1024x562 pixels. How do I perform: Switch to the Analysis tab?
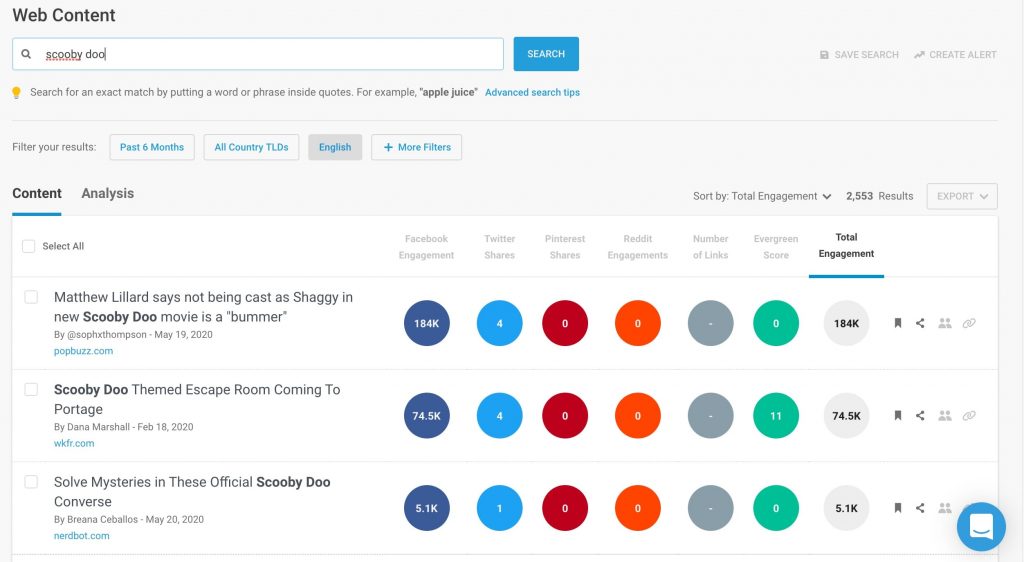tap(108, 194)
